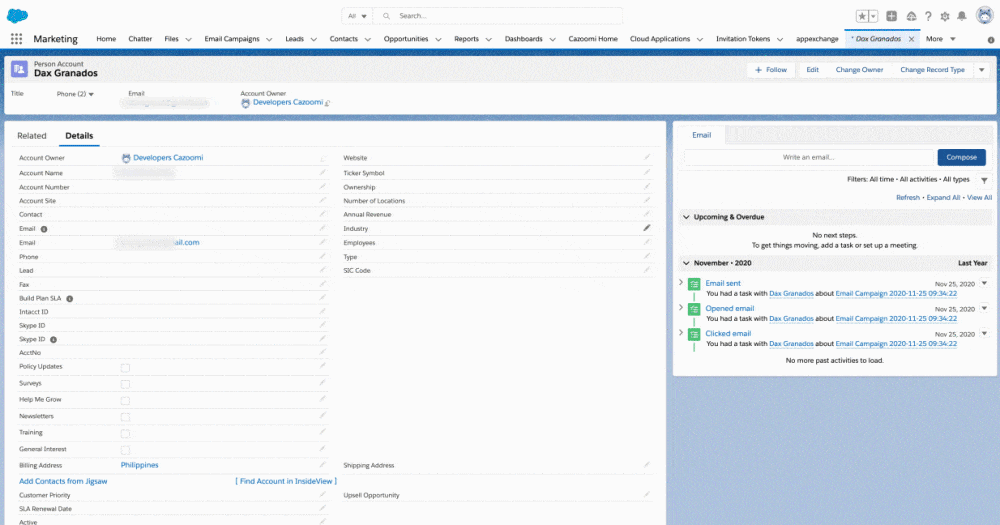
Task: Add page to favorites with star icon
Action: 862,16
